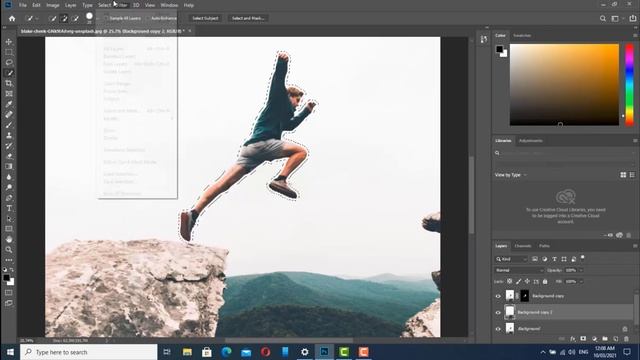Select the Gradient tool
The height and width of the screenshot is (360, 640).
click(x=9, y=167)
